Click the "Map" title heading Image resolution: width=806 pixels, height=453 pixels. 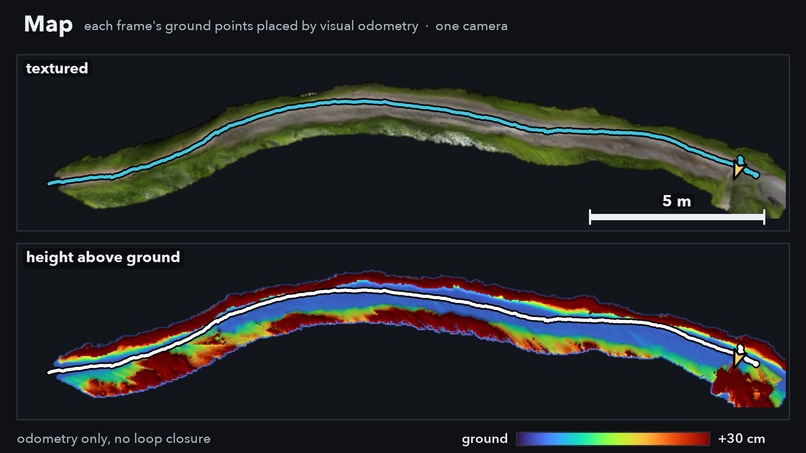tap(48, 24)
